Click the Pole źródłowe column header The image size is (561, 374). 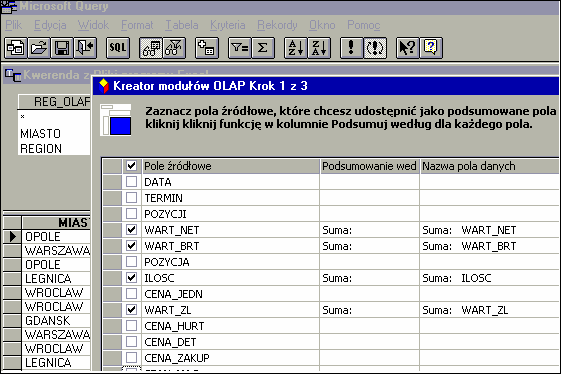[231, 166]
